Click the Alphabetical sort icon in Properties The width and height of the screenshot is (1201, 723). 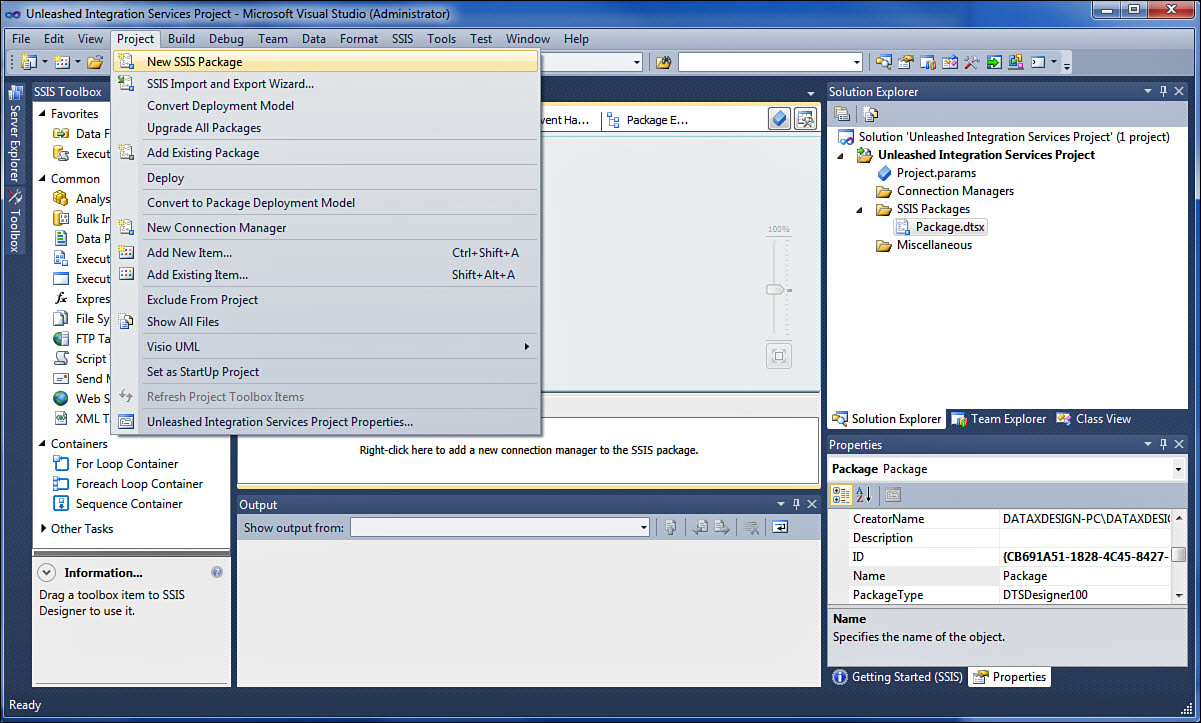(864, 494)
